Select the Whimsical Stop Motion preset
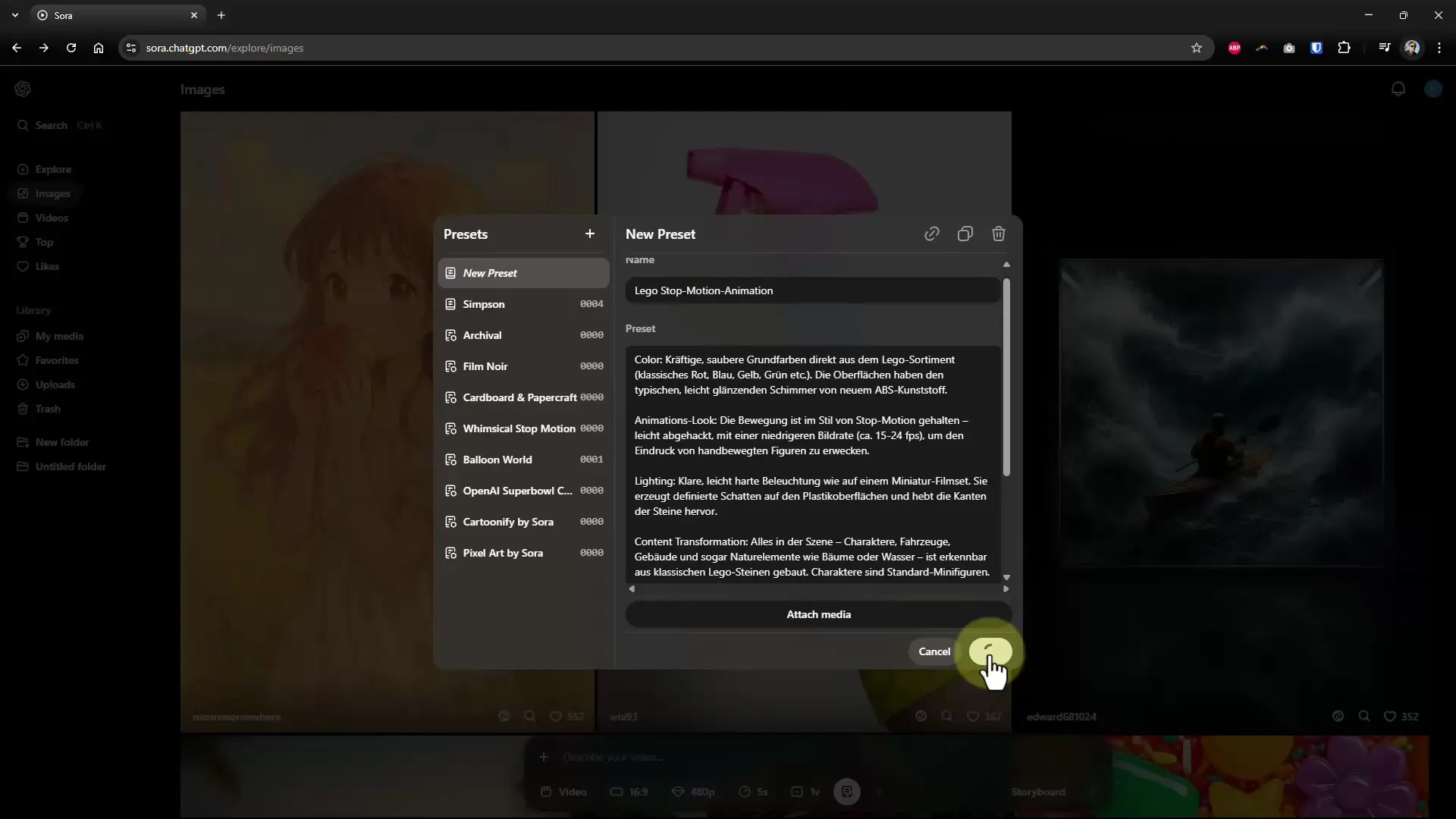The height and width of the screenshot is (819, 1456). point(523,428)
